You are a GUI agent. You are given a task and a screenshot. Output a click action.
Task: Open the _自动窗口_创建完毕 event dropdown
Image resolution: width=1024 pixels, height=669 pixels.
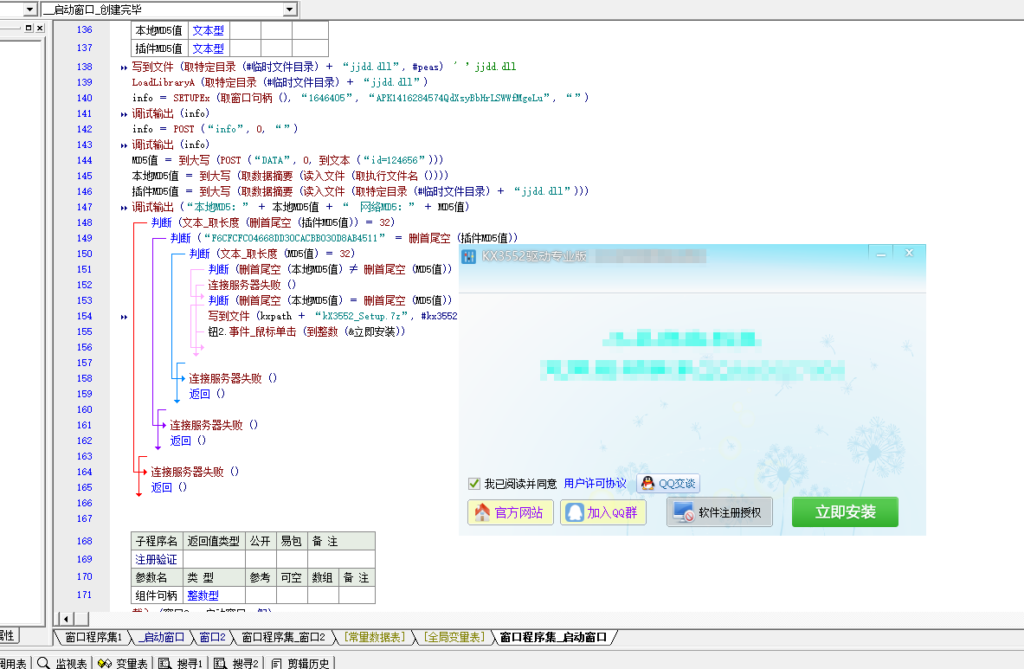point(290,8)
